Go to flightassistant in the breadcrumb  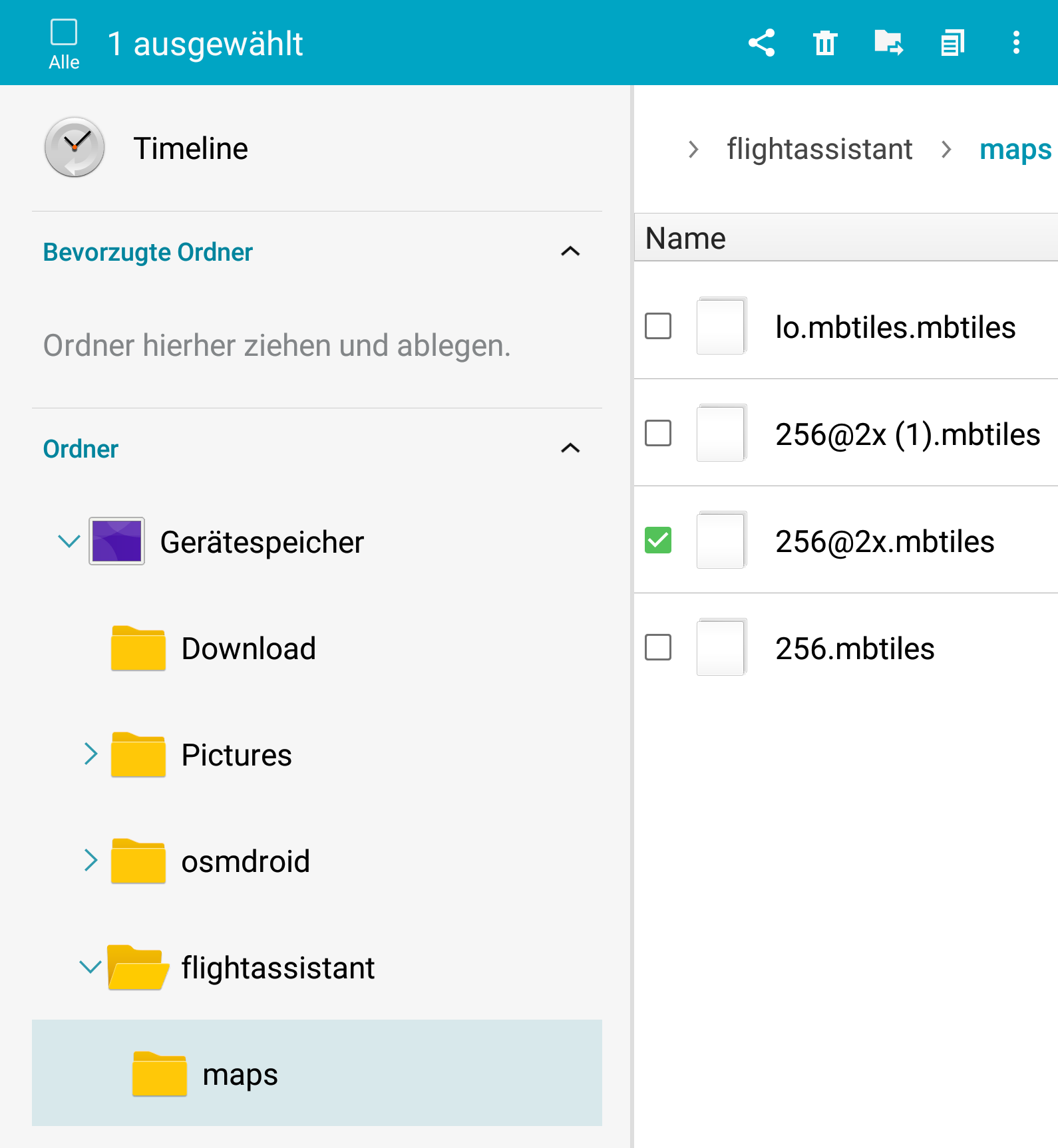[819, 149]
